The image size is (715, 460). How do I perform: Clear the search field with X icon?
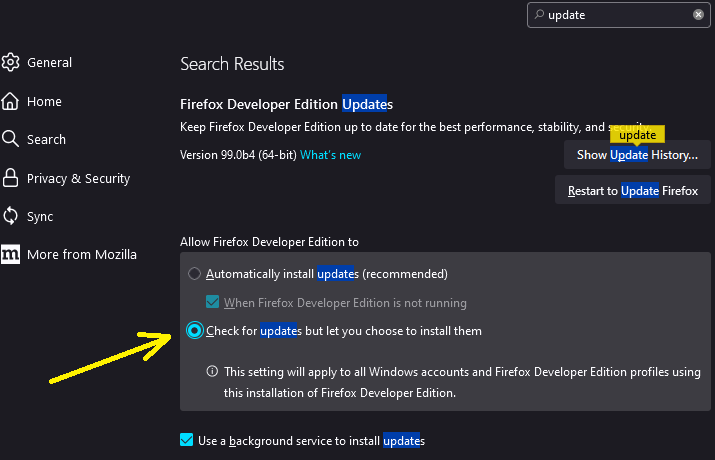698,15
